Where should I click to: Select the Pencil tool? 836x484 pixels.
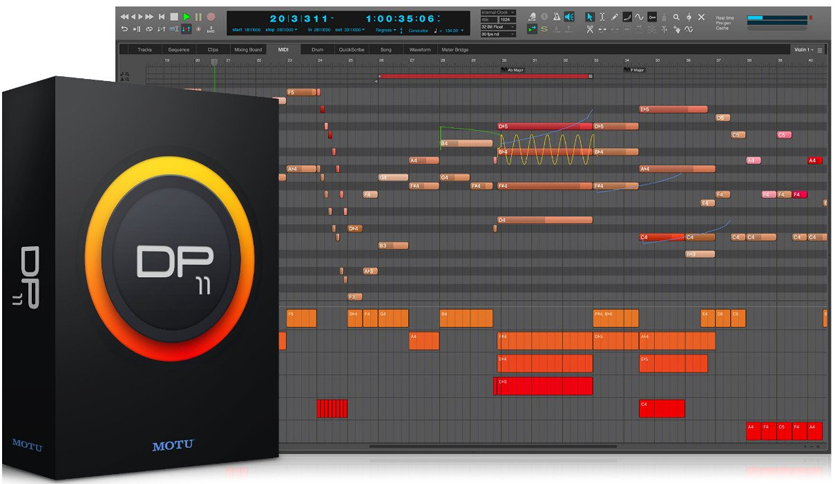pos(615,17)
